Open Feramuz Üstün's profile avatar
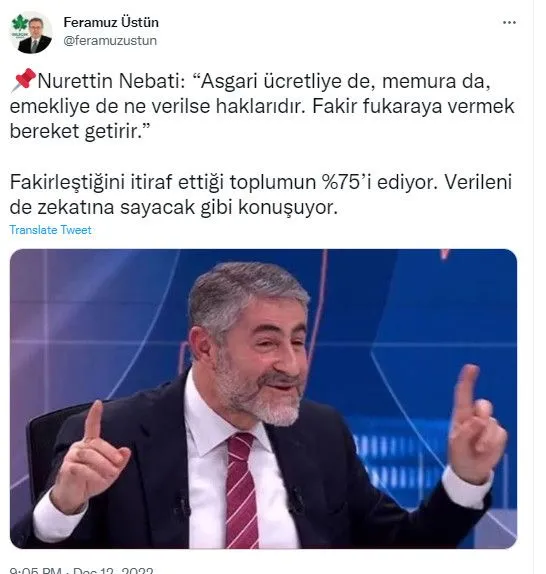 [31, 33]
